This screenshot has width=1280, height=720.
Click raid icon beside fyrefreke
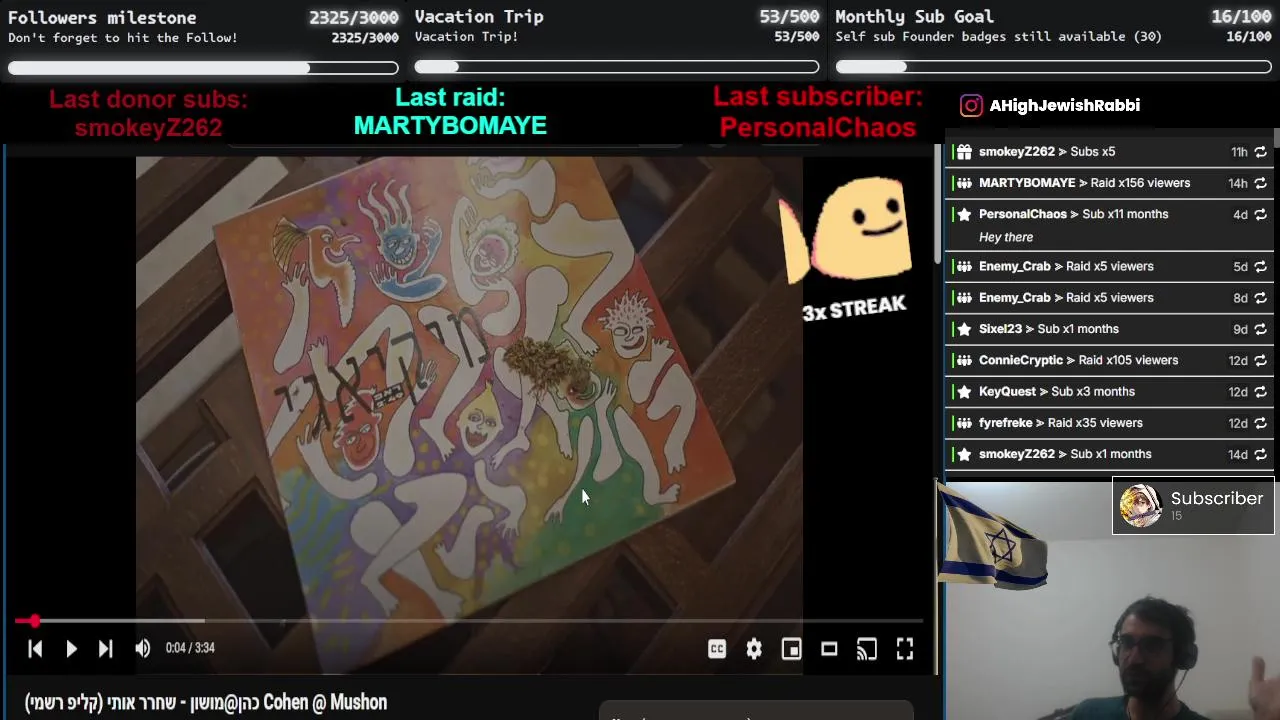pyautogui.click(x=964, y=423)
